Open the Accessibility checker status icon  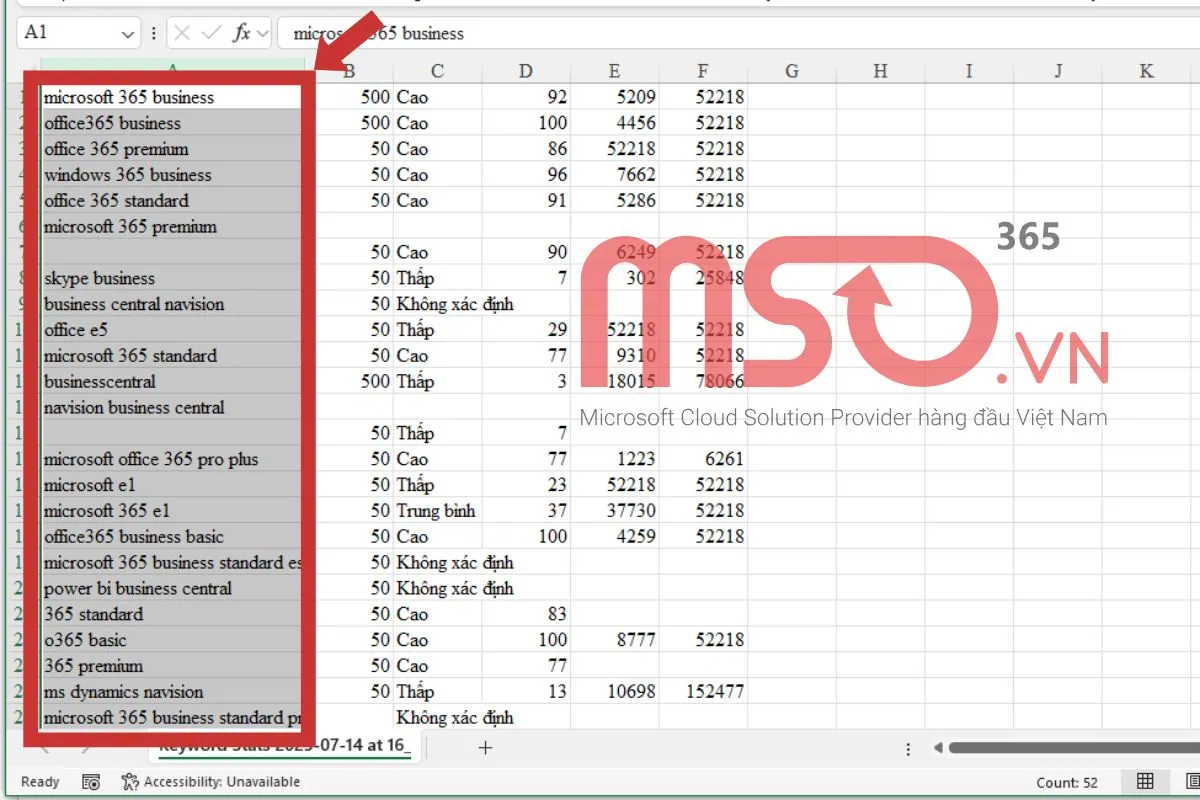(x=130, y=782)
